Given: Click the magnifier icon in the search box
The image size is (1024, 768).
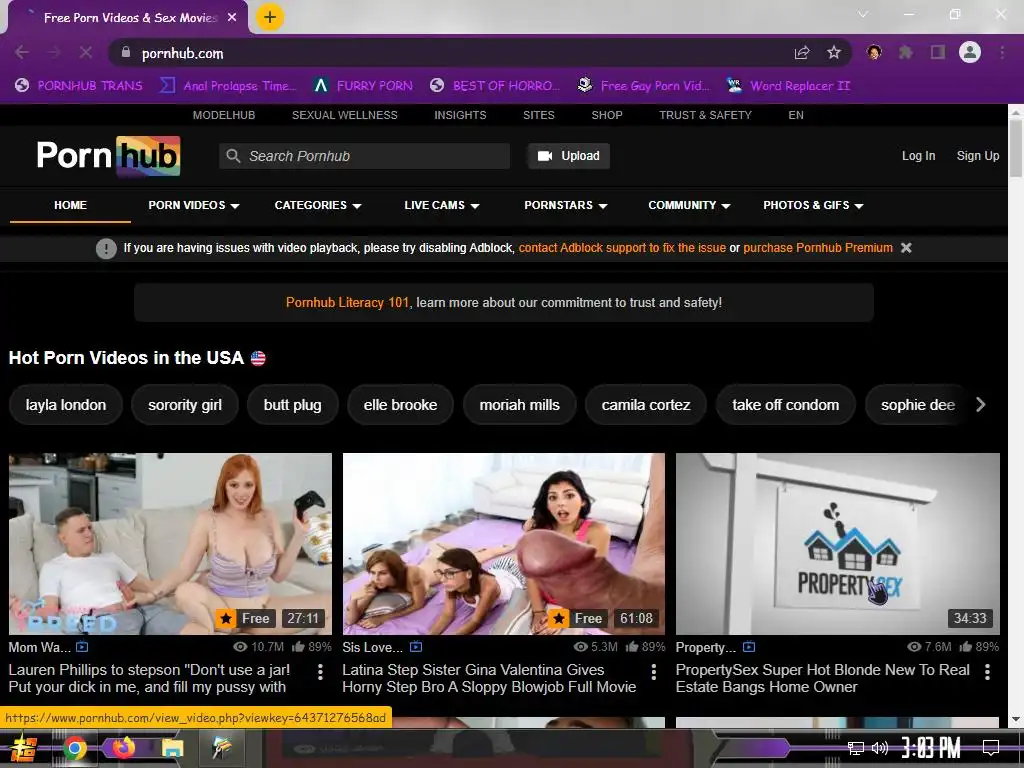Looking at the screenshot, I should (232, 156).
